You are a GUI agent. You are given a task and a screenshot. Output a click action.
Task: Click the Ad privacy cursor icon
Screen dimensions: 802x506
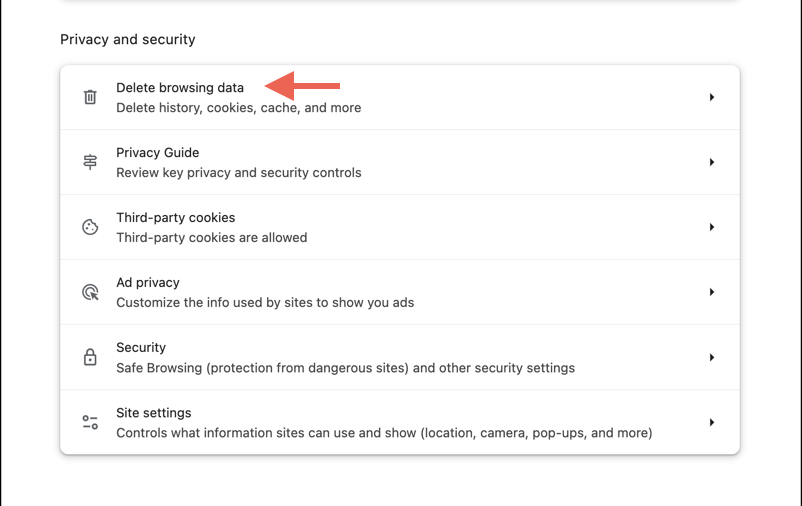[x=90, y=292]
